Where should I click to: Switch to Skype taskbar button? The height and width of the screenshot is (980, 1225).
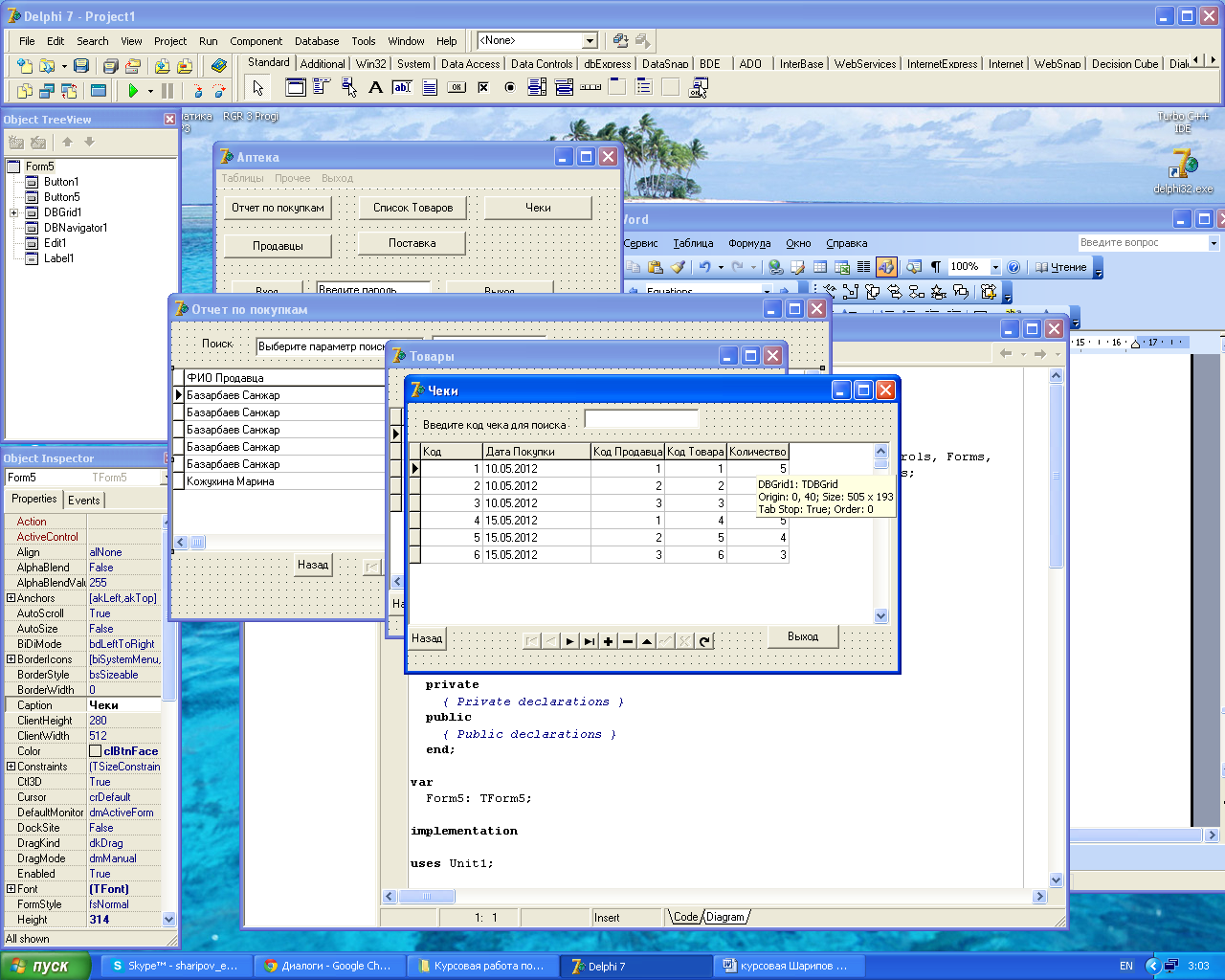tap(175, 966)
